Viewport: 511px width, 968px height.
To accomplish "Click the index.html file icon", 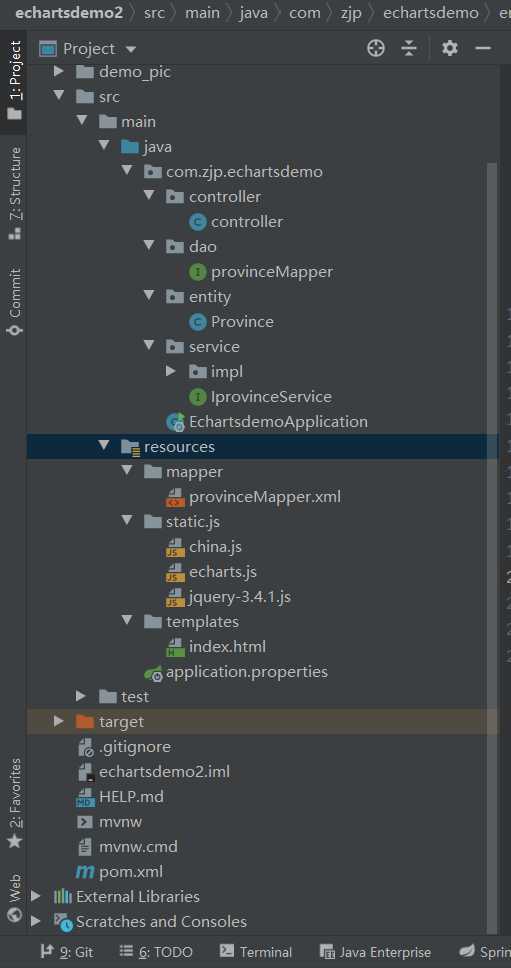I will pos(175,647).
